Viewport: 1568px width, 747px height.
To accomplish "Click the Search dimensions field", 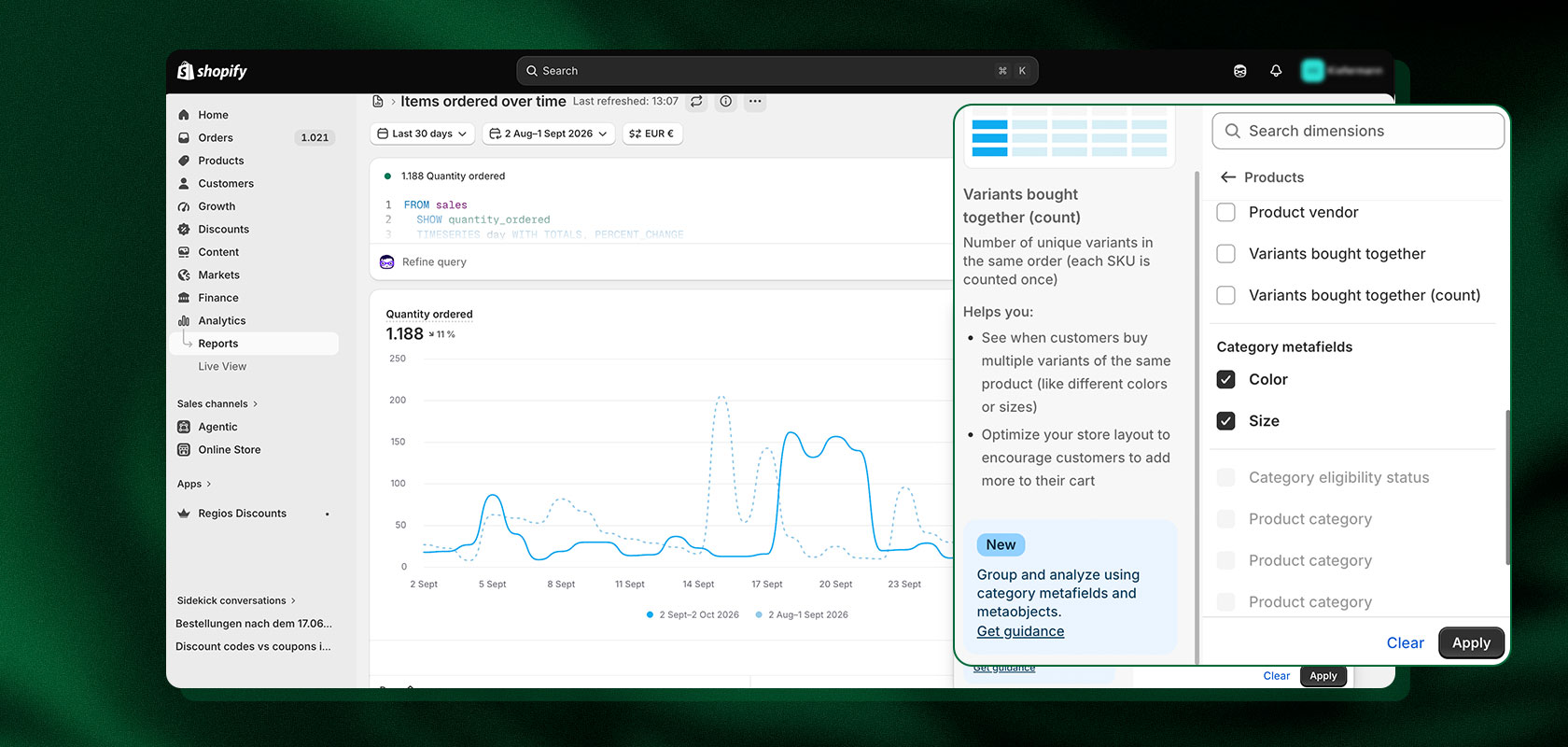I will coord(1358,131).
